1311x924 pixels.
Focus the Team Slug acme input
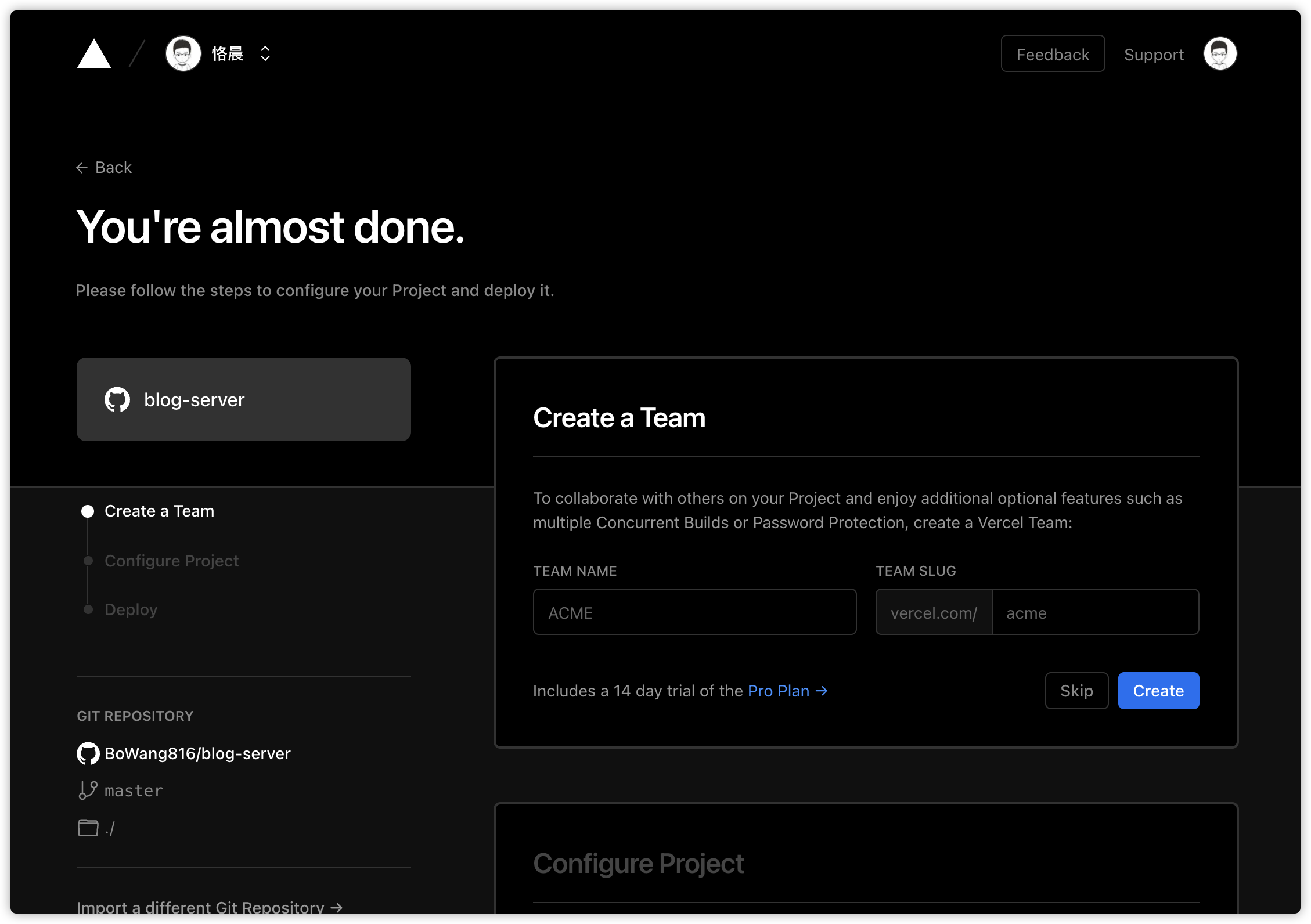1095,612
